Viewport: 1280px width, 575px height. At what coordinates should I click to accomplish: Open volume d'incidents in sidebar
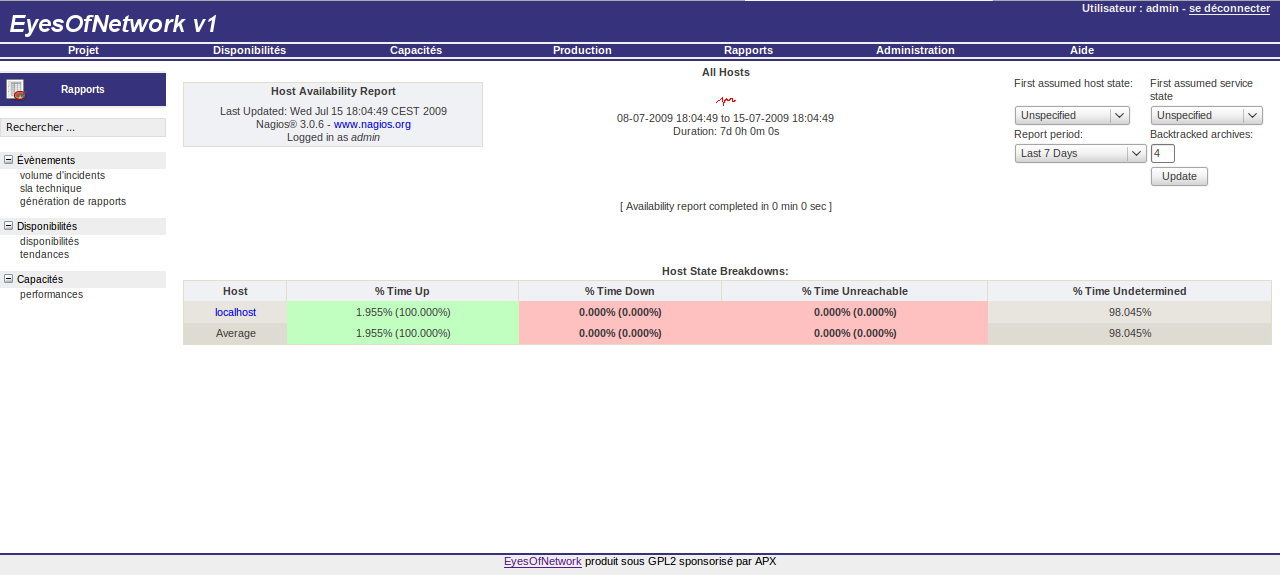pyautogui.click(x=62, y=175)
